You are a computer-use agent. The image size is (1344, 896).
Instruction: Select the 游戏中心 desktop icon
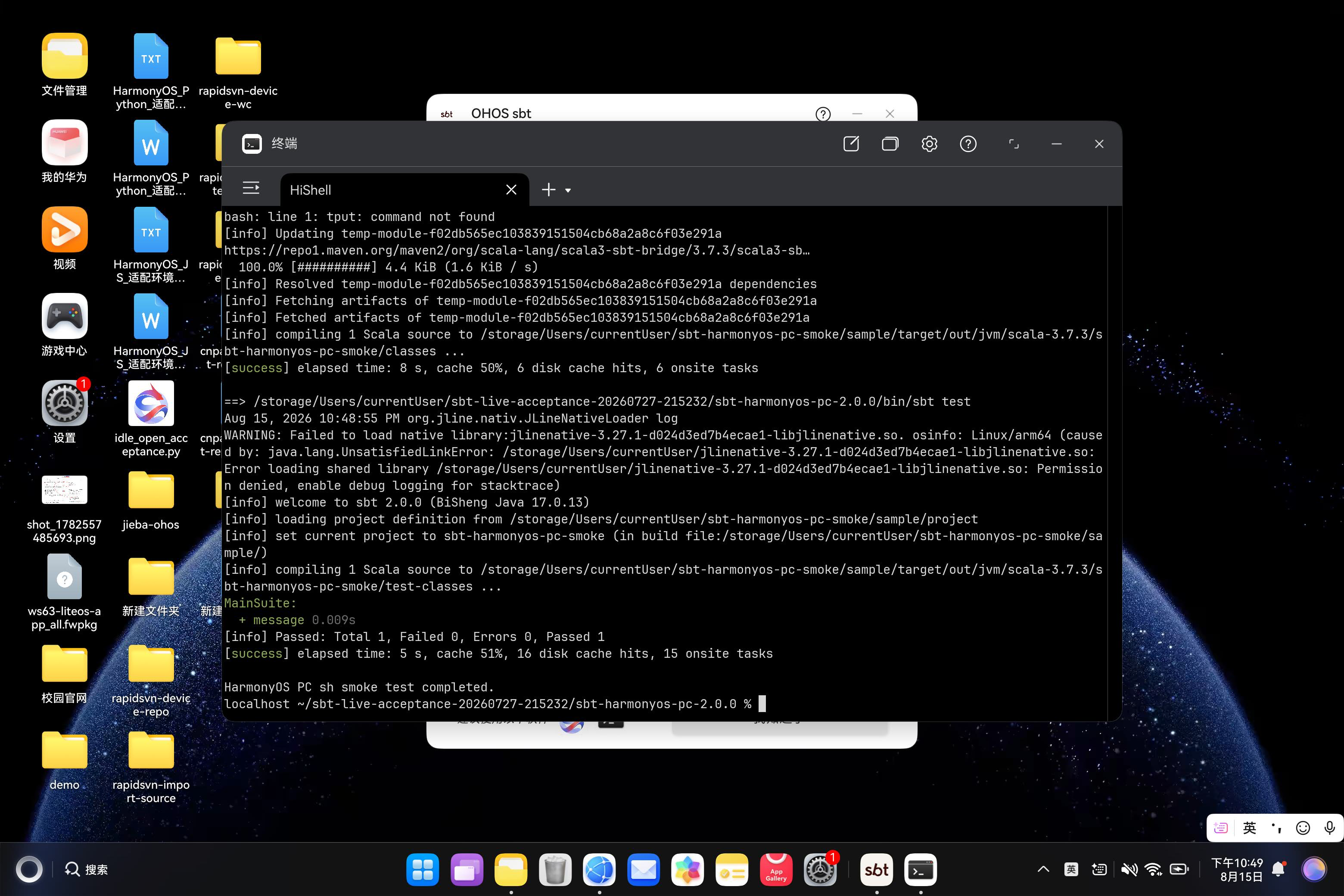coord(65,325)
